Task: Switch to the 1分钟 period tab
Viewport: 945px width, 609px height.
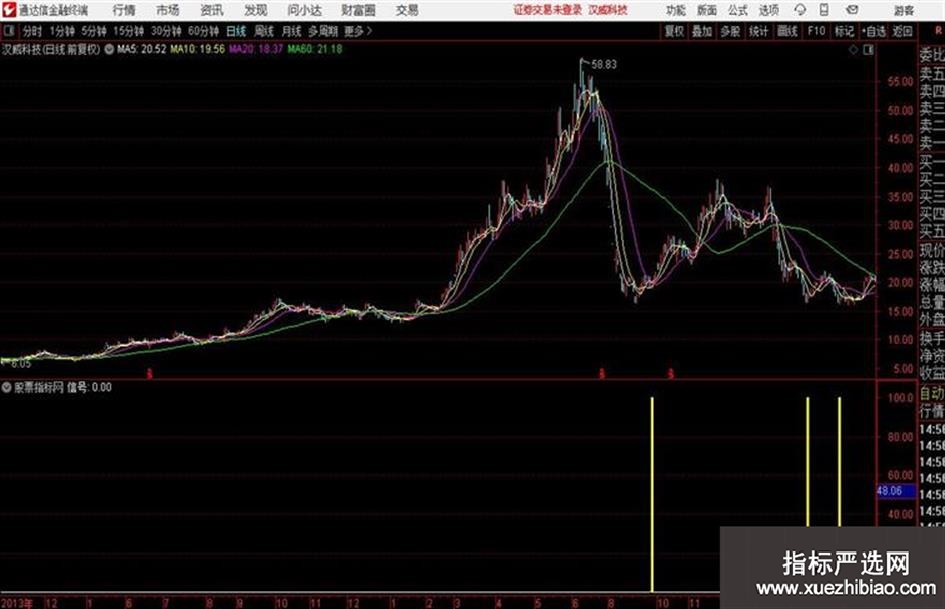Action: [61, 31]
